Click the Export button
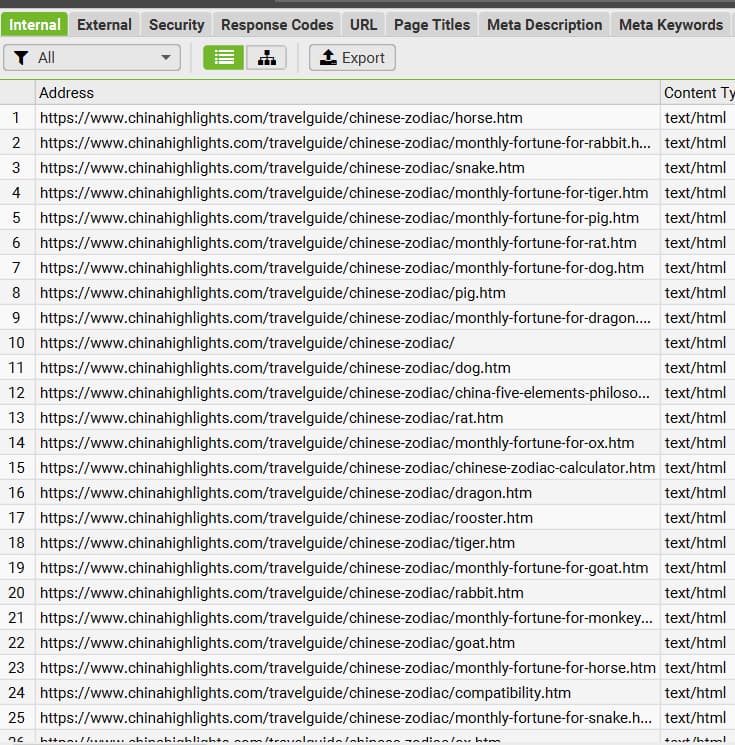The height and width of the screenshot is (745, 735). click(x=352, y=57)
